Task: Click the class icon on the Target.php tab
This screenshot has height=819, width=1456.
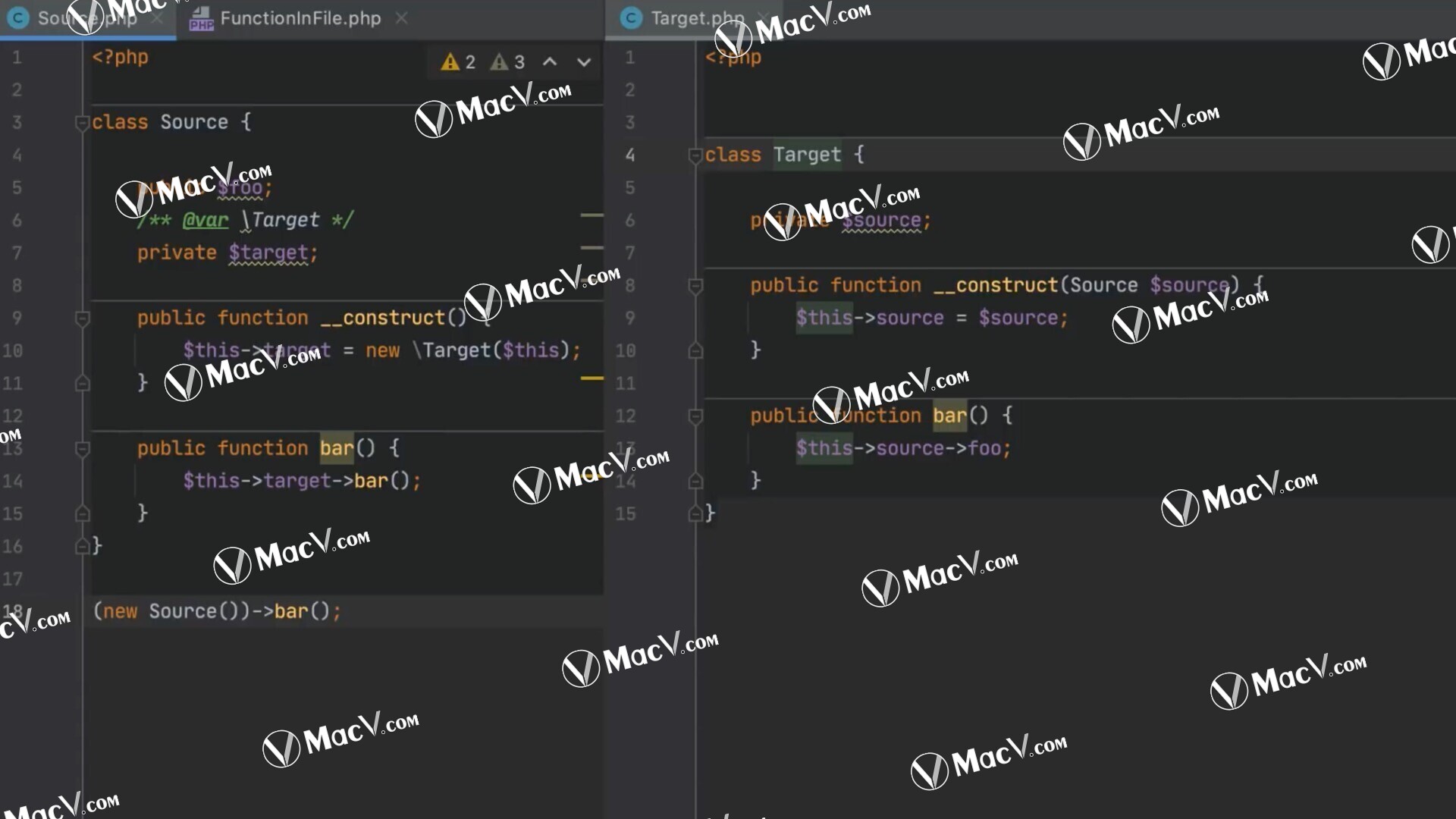Action: coord(631,18)
